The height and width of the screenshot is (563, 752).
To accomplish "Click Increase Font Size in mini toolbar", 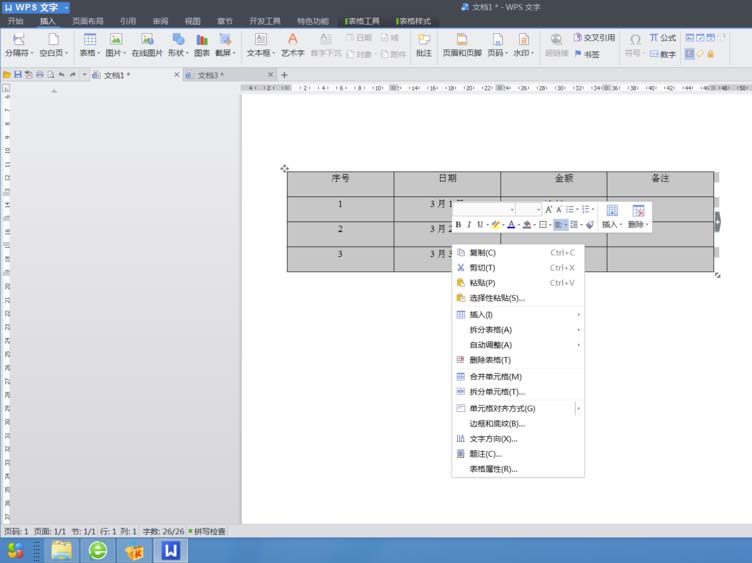I will coord(549,210).
